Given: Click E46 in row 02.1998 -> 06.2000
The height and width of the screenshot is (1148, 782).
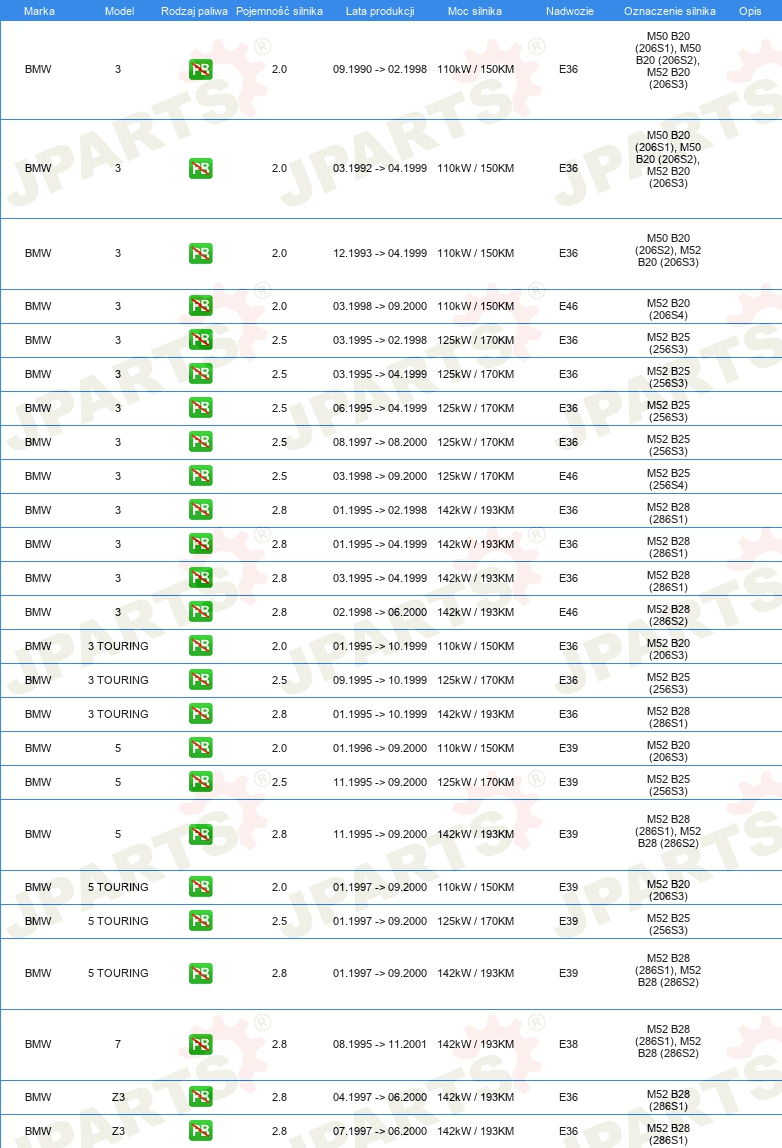Looking at the screenshot, I should (568, 612).
